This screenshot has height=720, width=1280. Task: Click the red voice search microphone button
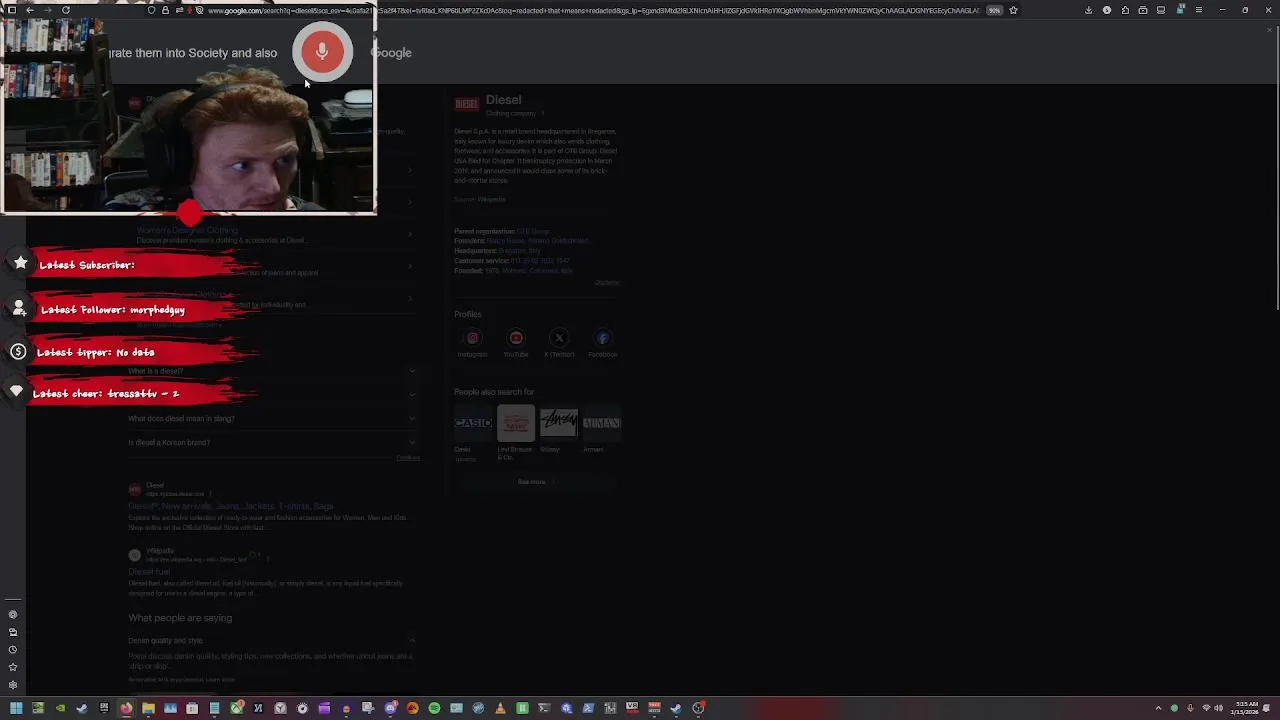point(322,52)
